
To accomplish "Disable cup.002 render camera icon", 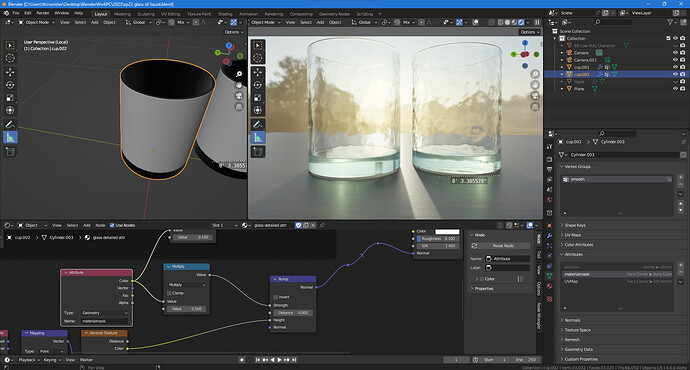I will tap(683, 74).
